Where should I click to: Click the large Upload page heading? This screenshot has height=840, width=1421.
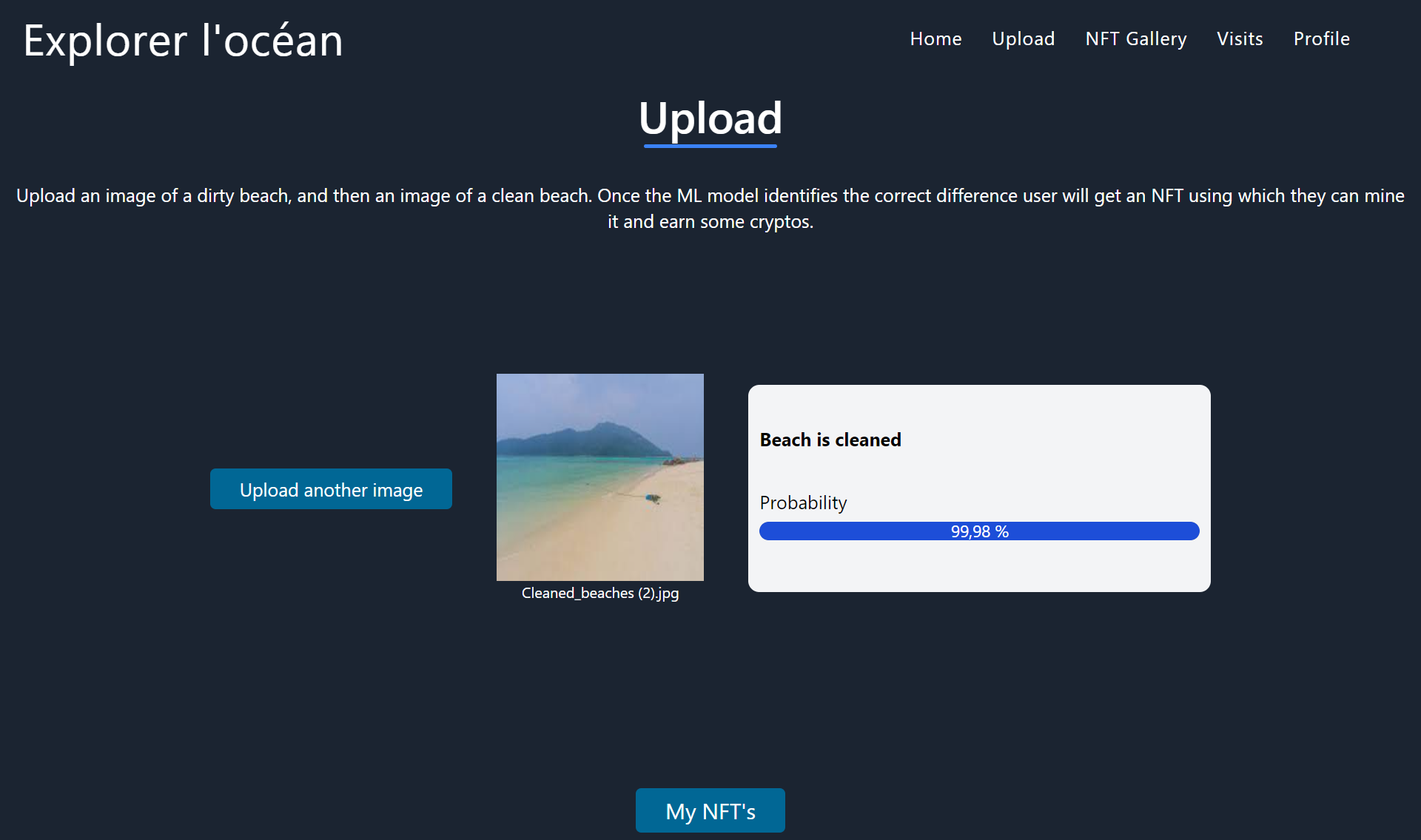point(710,117)
